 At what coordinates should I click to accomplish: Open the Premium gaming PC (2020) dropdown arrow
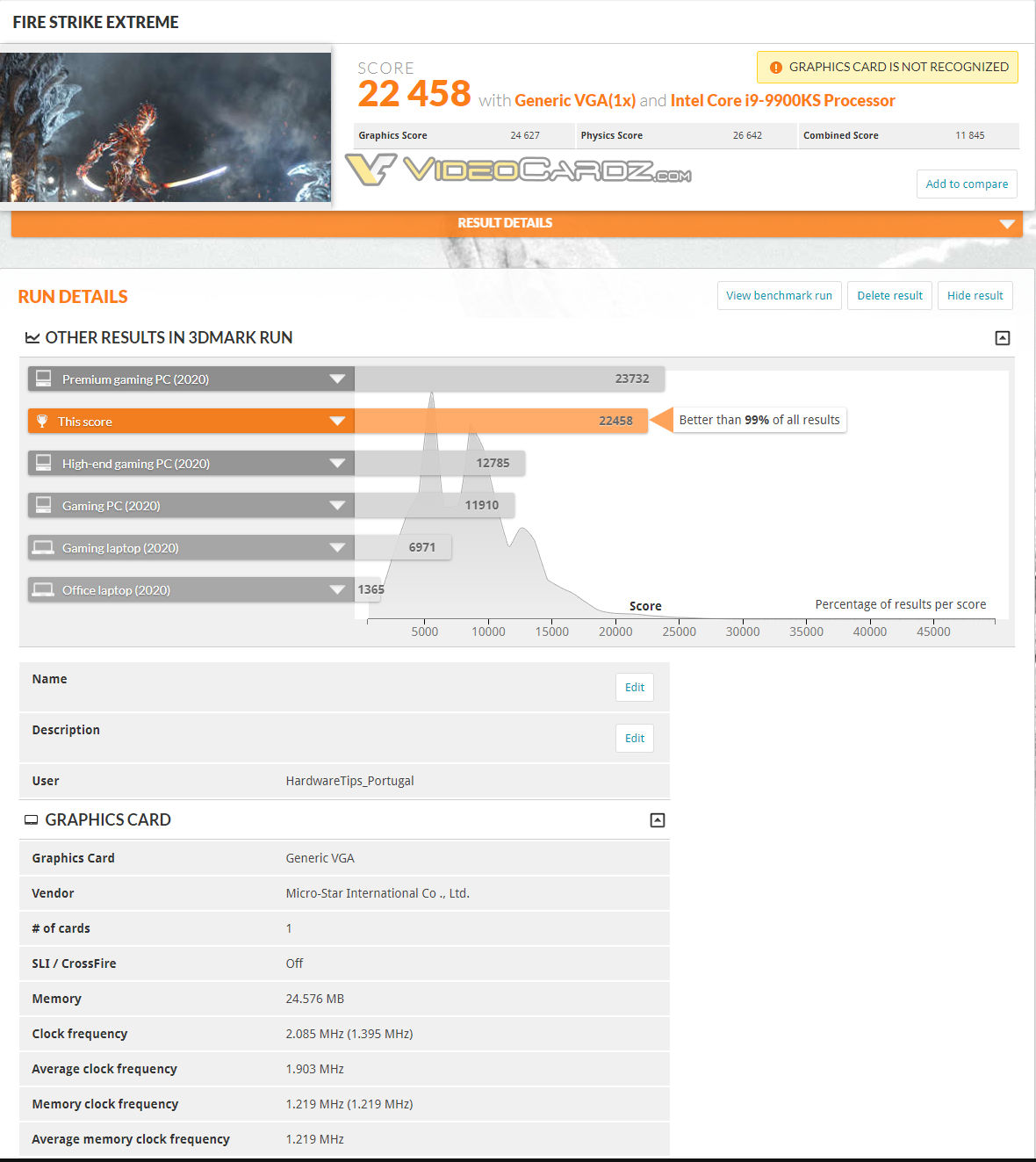point(337,379)
